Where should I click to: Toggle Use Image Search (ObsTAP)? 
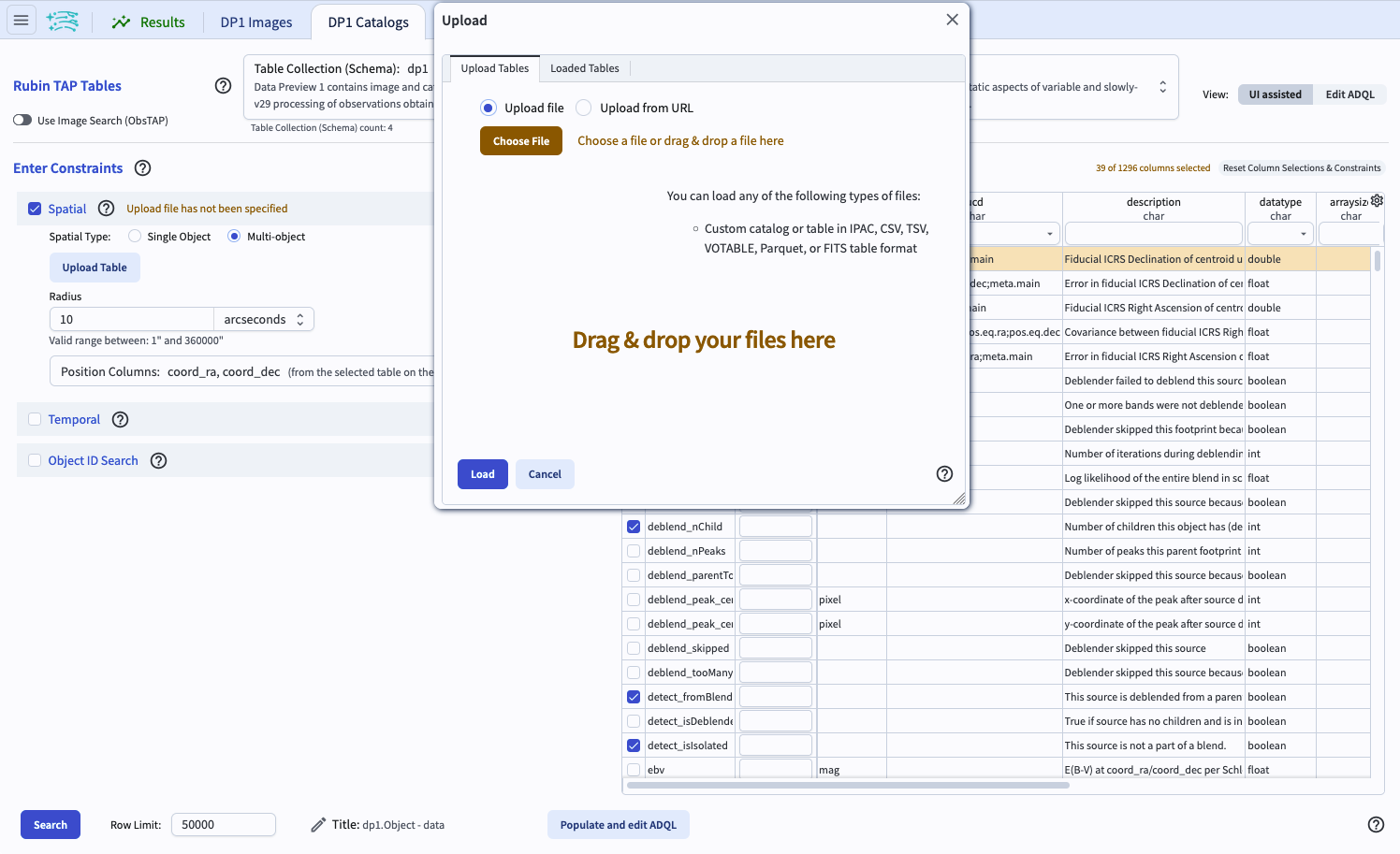[21, 120]
